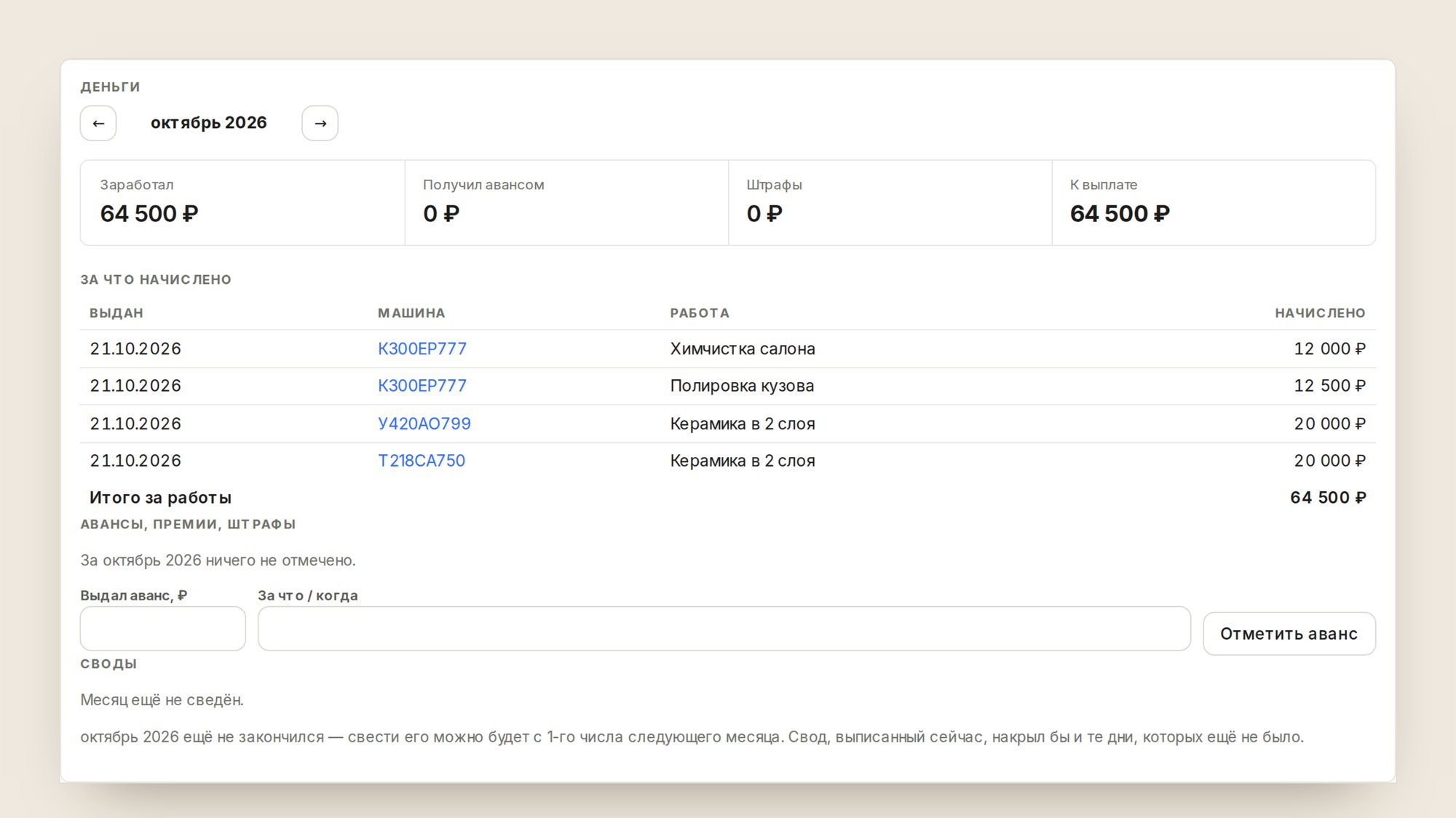Select 20 000 ₽ amount in У420АО799 row
The image size is (1456, 818).
pos(1329,424)
